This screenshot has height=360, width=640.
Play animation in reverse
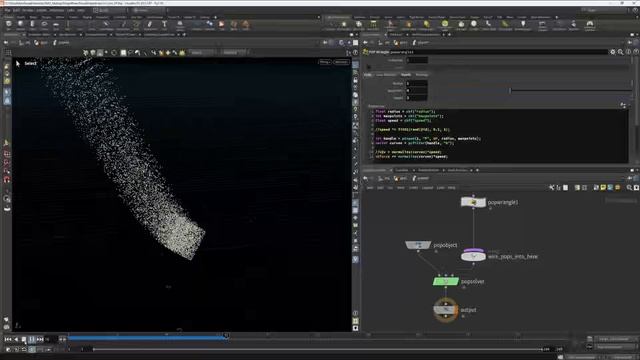[x=16, y=339]
